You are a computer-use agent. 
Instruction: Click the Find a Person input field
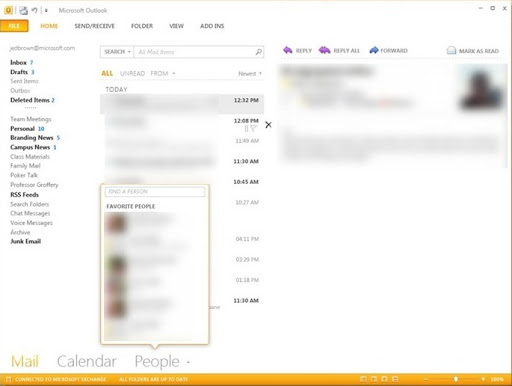[155, 192]
